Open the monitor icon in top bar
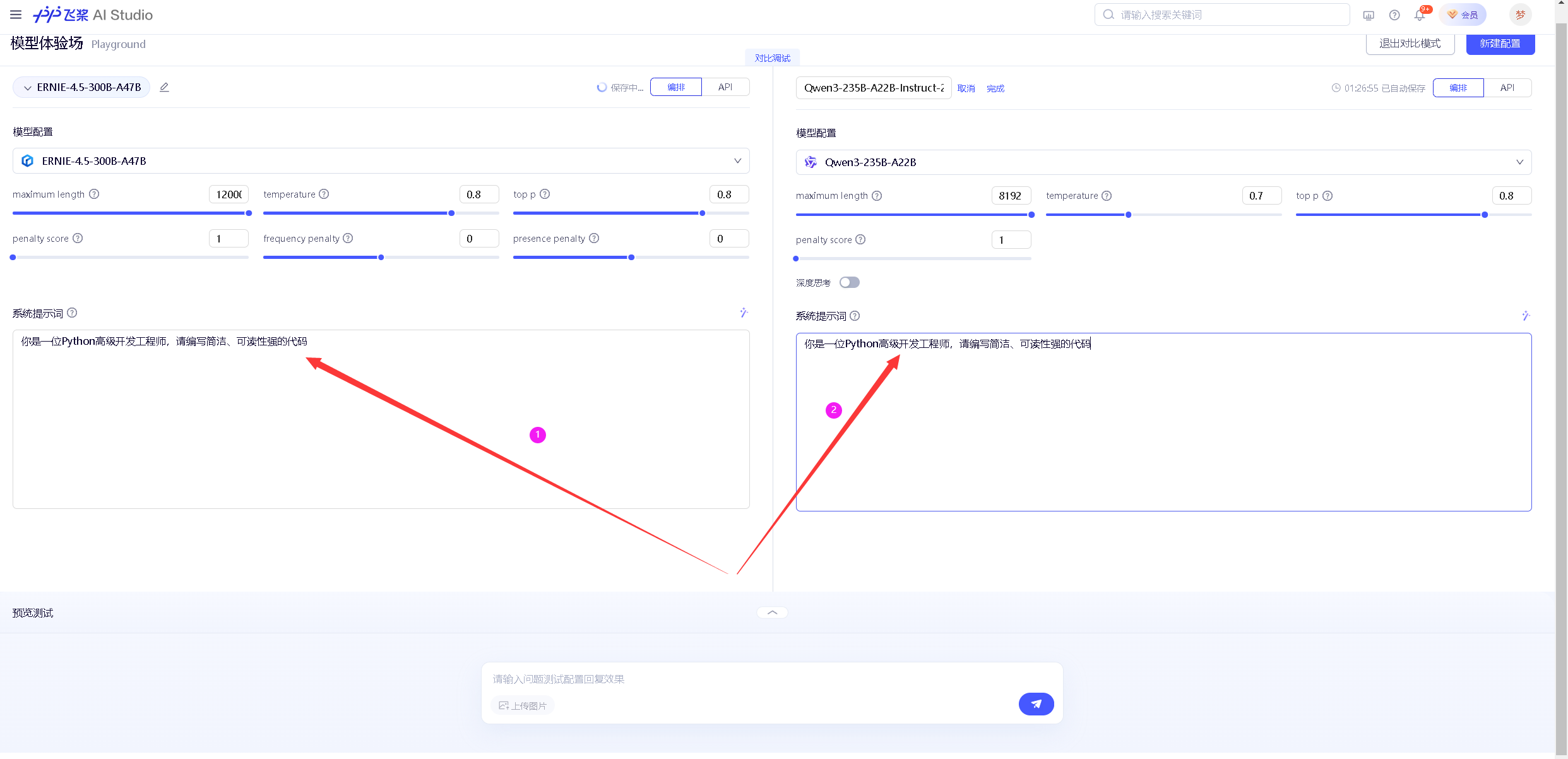This screenshot has height=759, width=1568. pyautogui.click(x=1369, y=15)
